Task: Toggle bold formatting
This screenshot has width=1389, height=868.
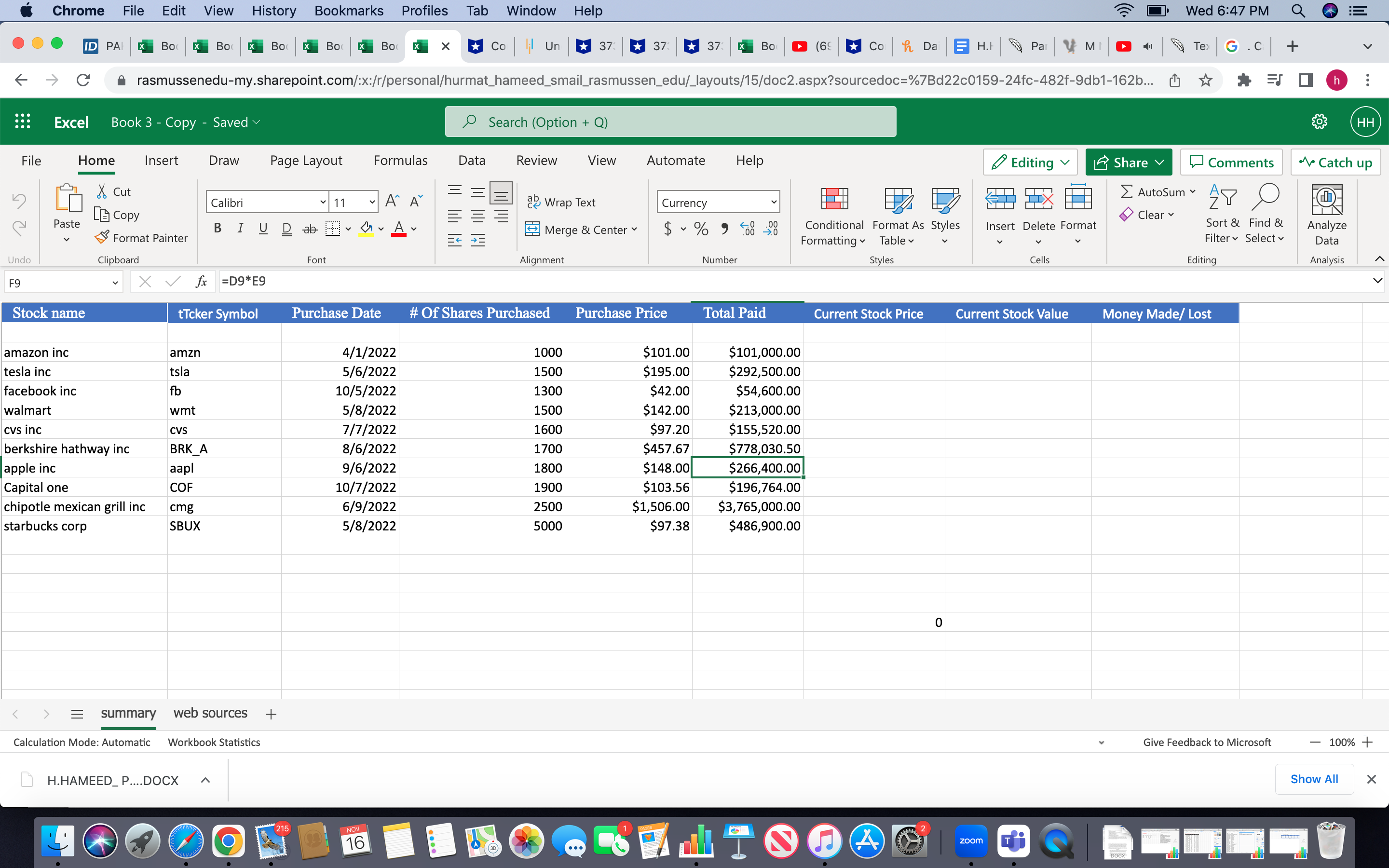Action: [x=217, y=228]
